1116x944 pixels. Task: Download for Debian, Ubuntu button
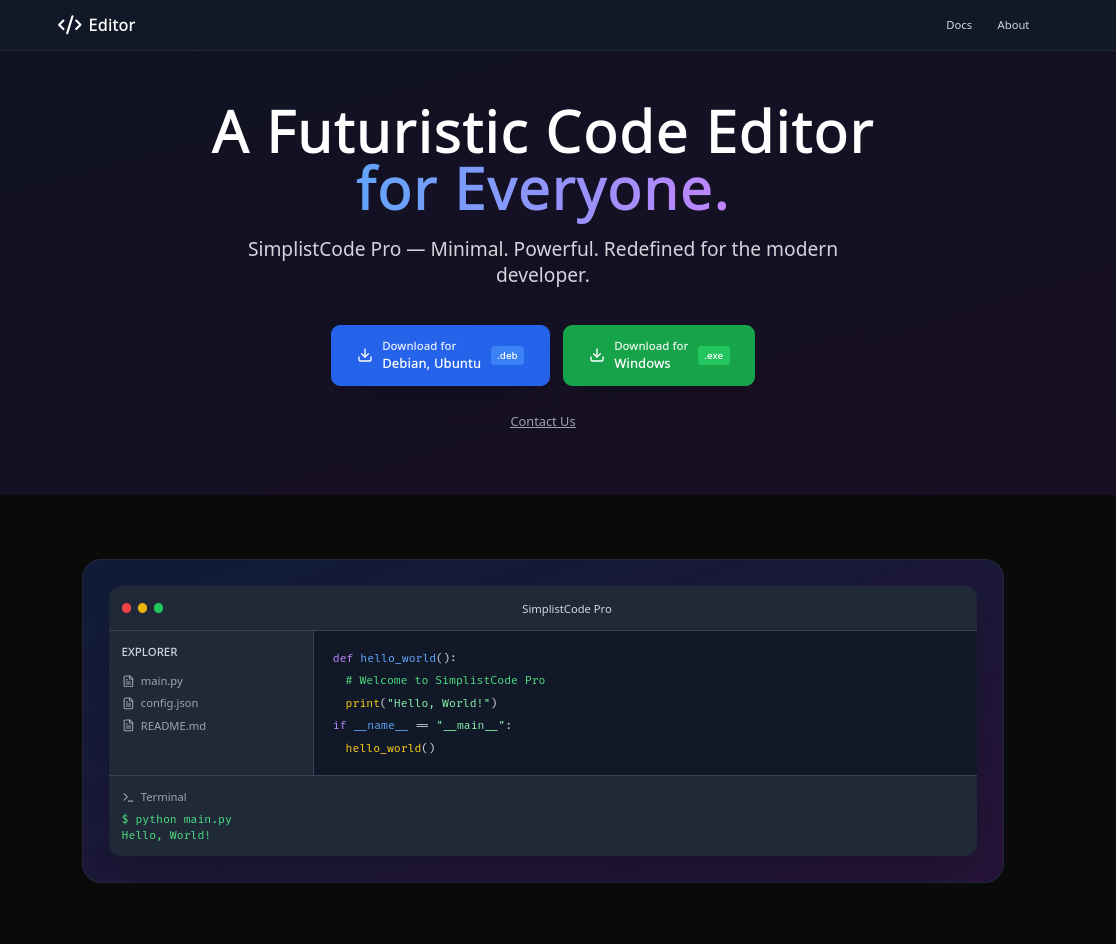(x=440, y=355)
